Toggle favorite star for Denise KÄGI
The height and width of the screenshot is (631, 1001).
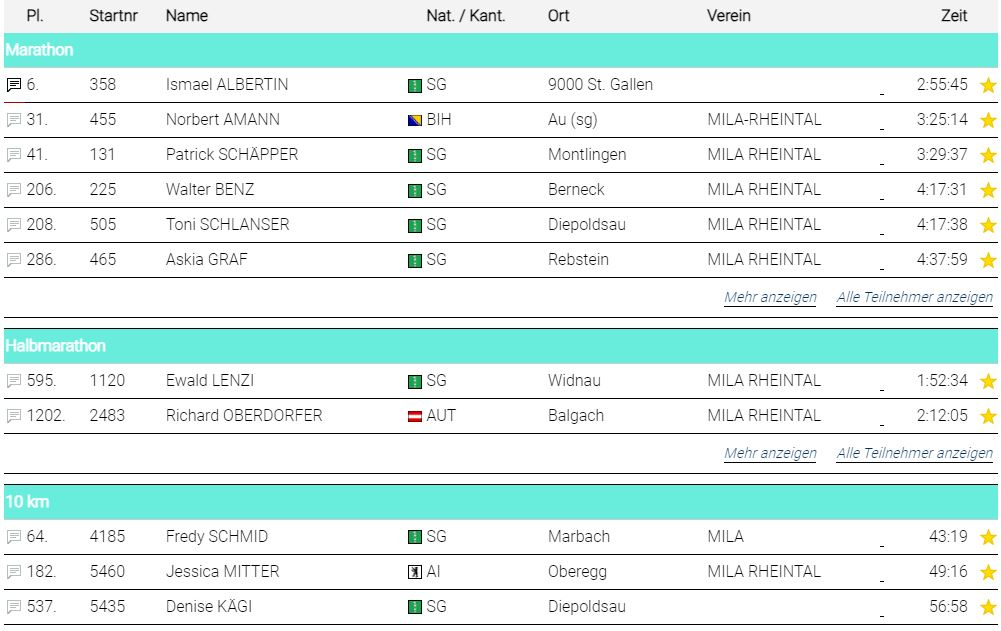tap(988, 607)
